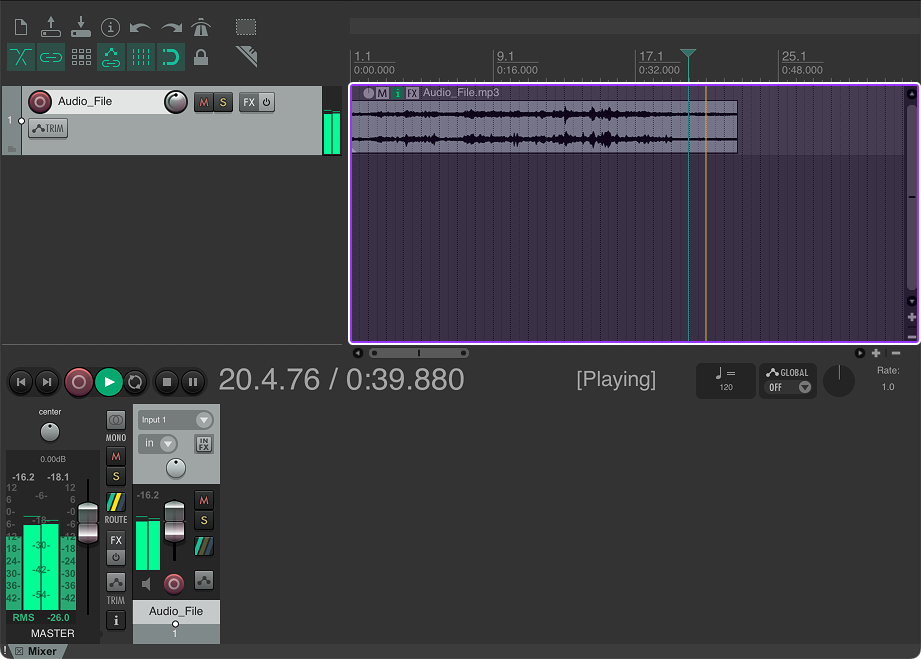Open project settings info icon
921x659 pixels.
(110, 27)
